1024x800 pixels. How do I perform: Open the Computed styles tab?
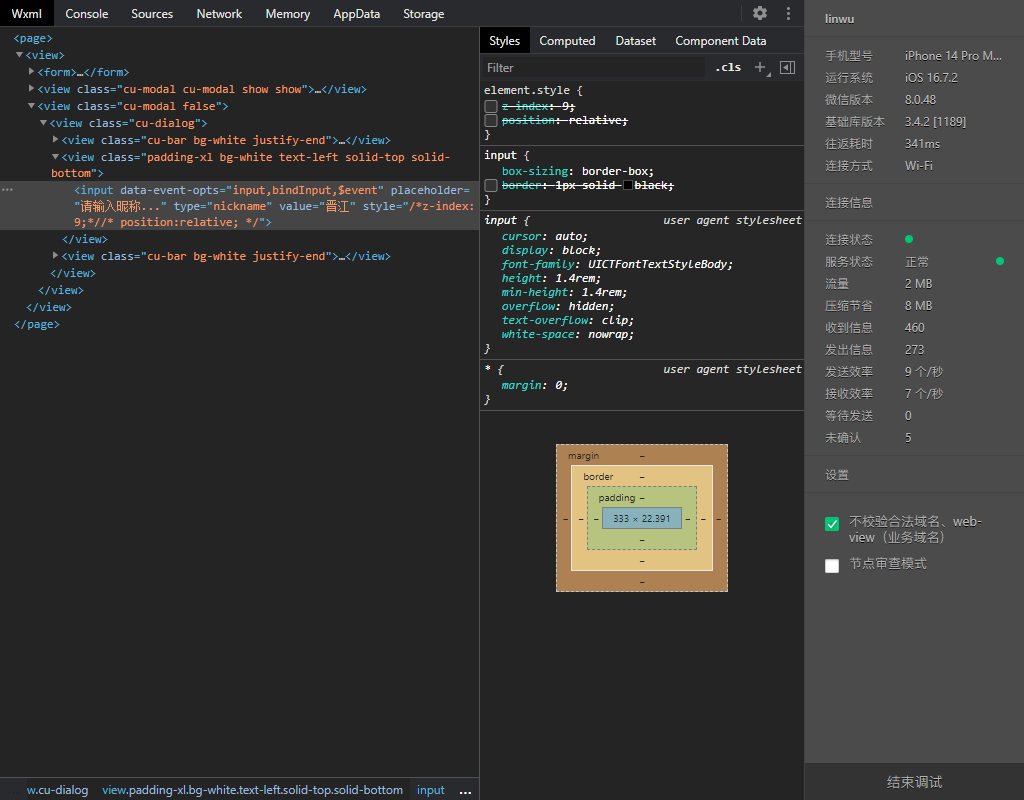[x=567, y=41]
